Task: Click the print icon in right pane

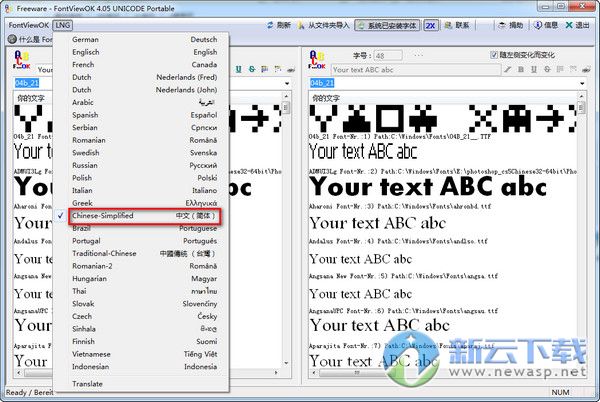Action: point(586,70)
